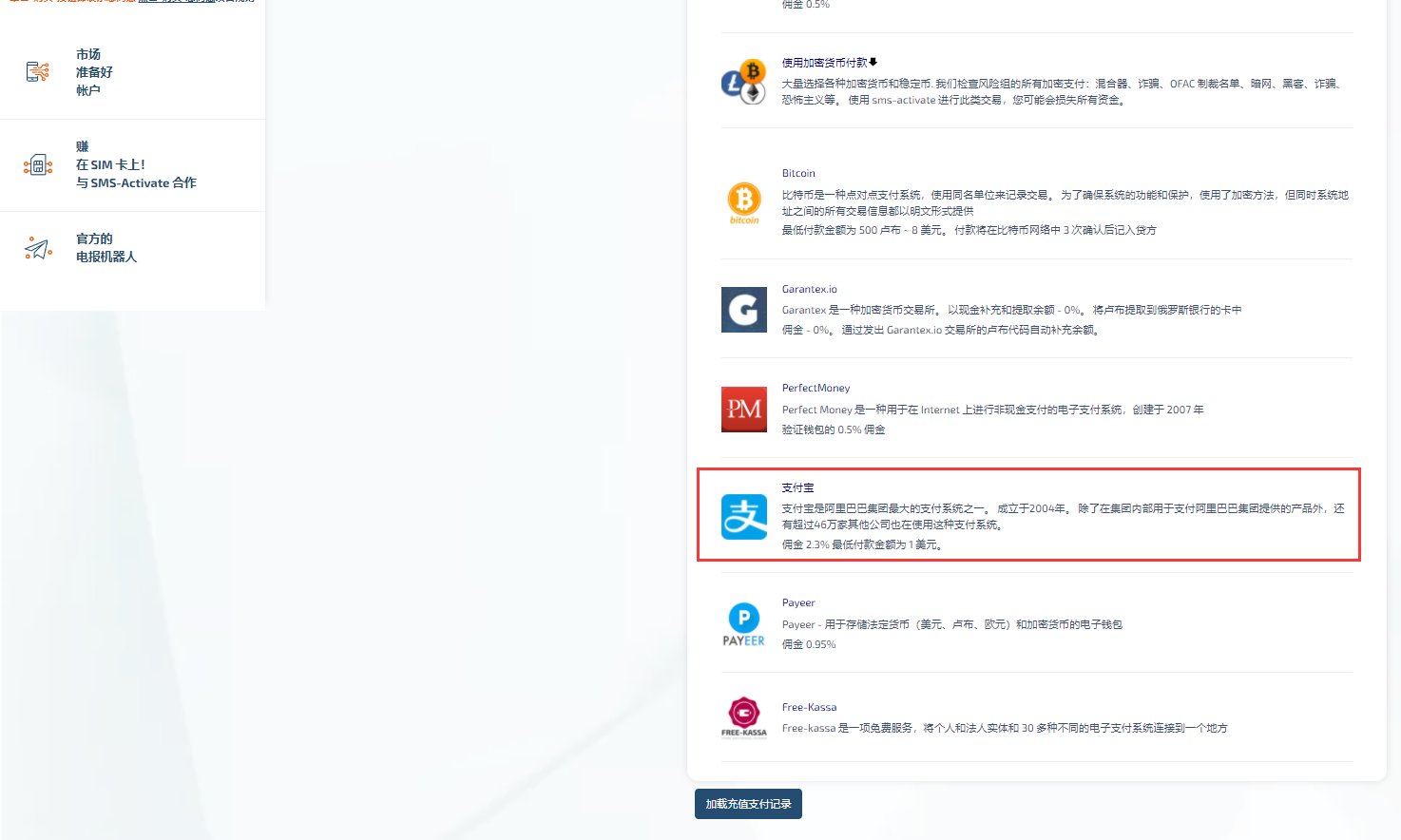
Task: Click the Garantex.io logo icon
Action: 744,310
